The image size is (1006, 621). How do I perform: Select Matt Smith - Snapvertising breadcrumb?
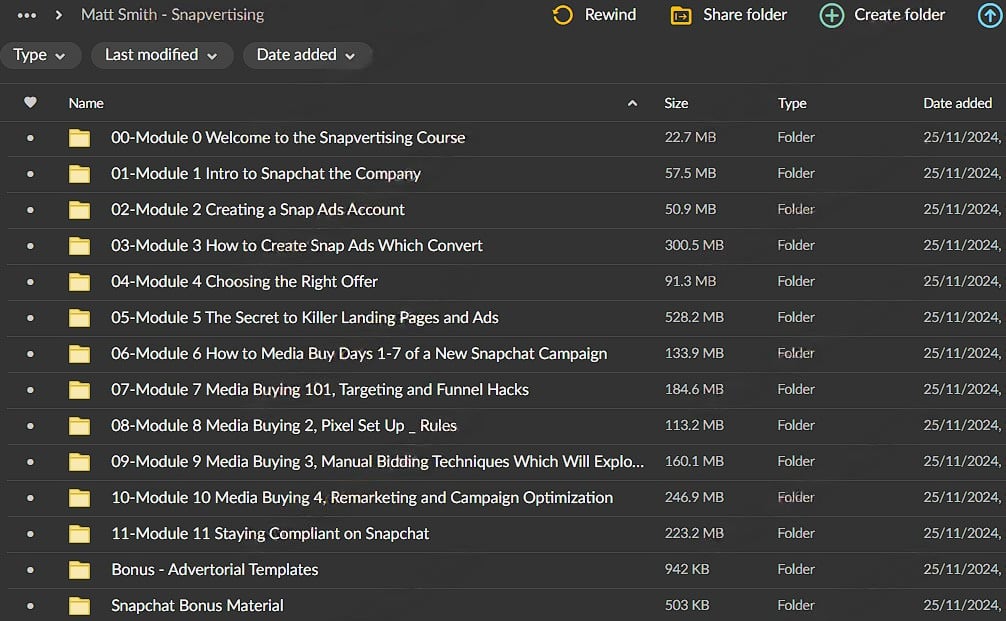pos(172,15)
